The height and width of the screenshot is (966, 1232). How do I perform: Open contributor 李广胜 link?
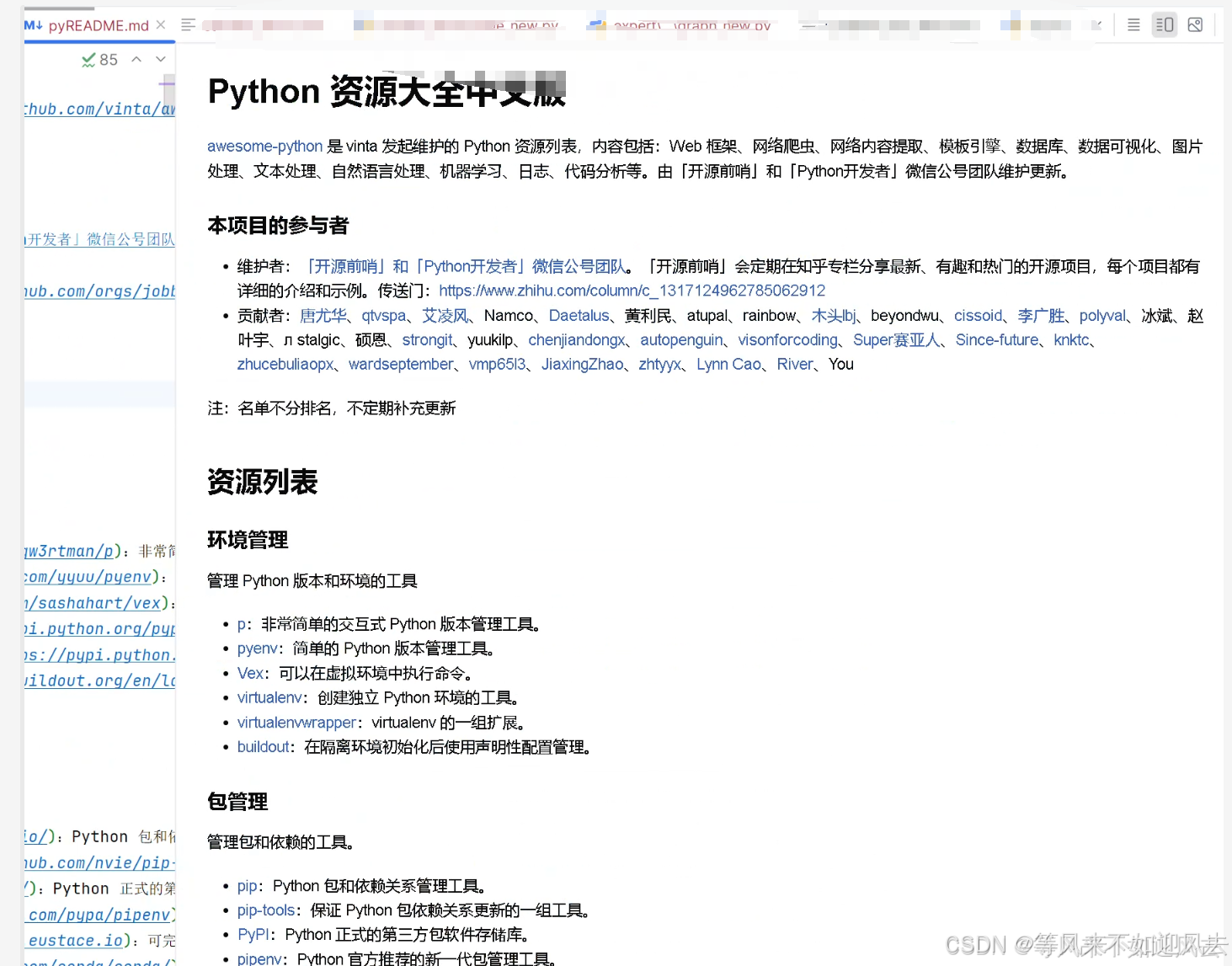coord(1041,316)
